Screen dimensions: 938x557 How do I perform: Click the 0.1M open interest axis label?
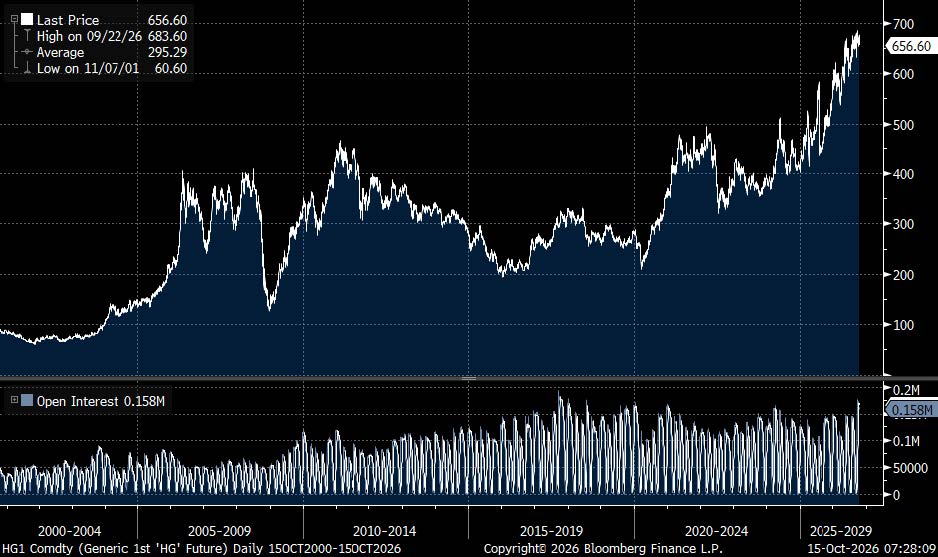(906, 441)
